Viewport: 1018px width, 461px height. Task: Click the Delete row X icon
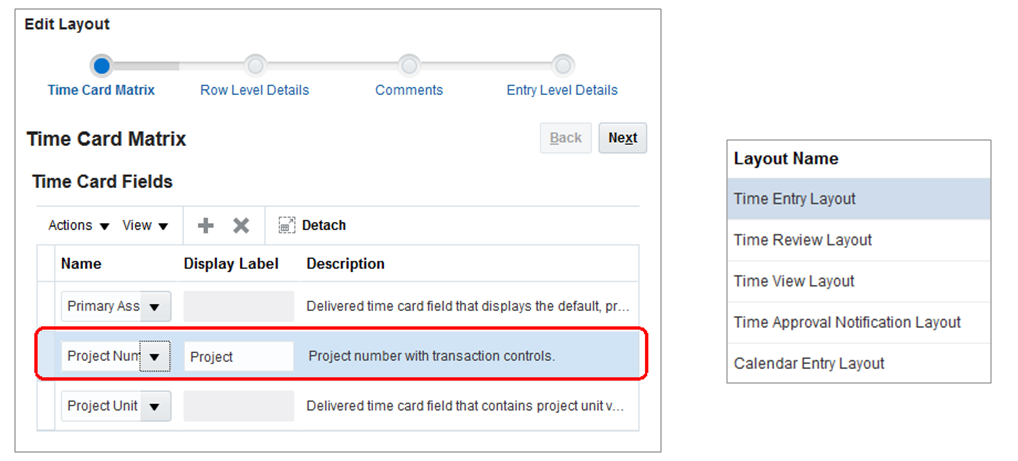point(241,226)
